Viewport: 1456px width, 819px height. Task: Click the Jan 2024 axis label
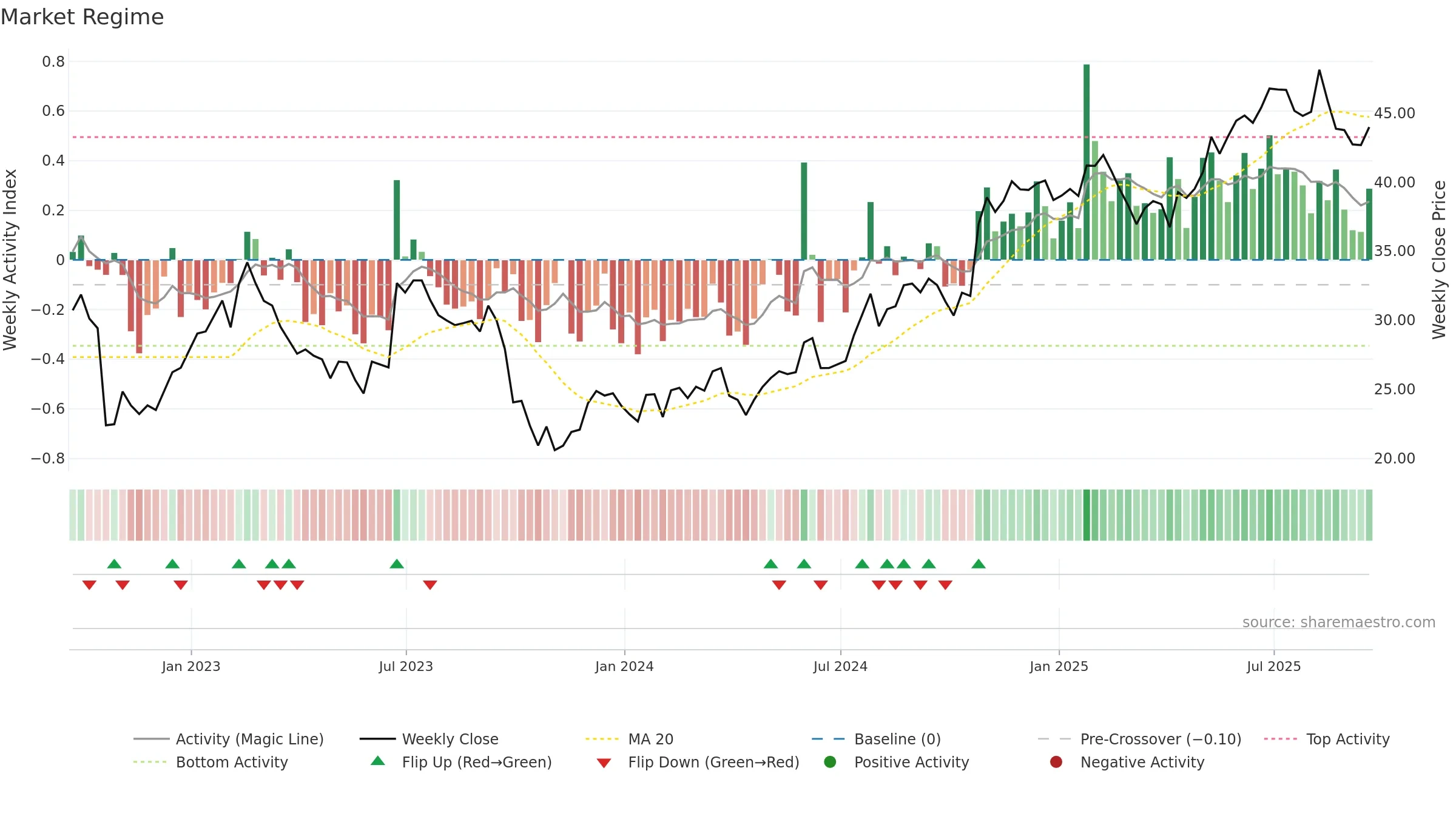pos(624,666)
